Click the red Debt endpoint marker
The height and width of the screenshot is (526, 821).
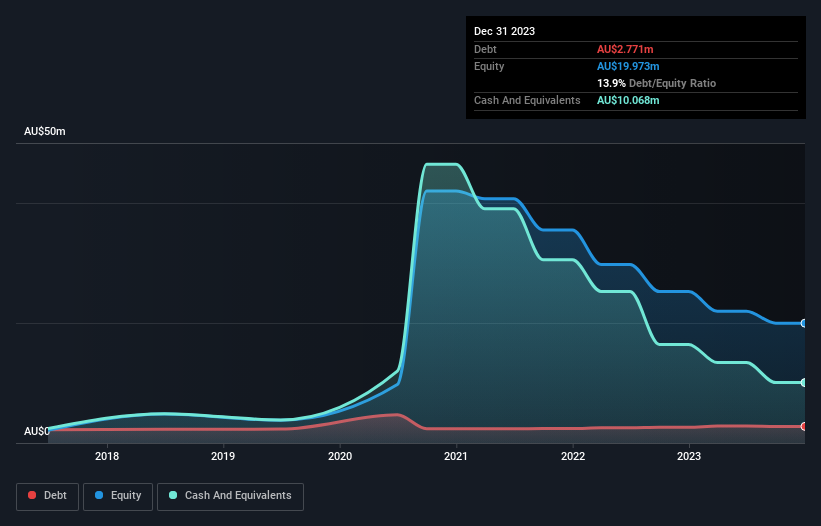(804, 427)
